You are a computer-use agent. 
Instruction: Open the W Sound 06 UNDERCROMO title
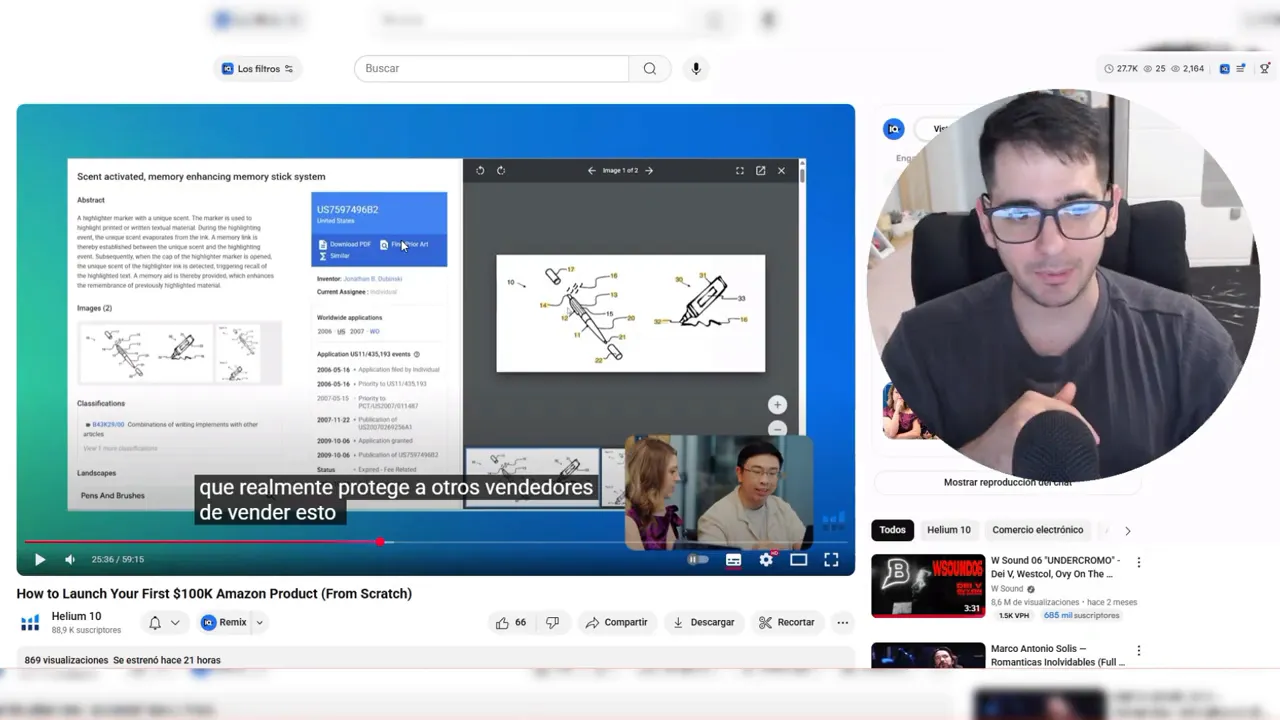[x=1056, y=567]
